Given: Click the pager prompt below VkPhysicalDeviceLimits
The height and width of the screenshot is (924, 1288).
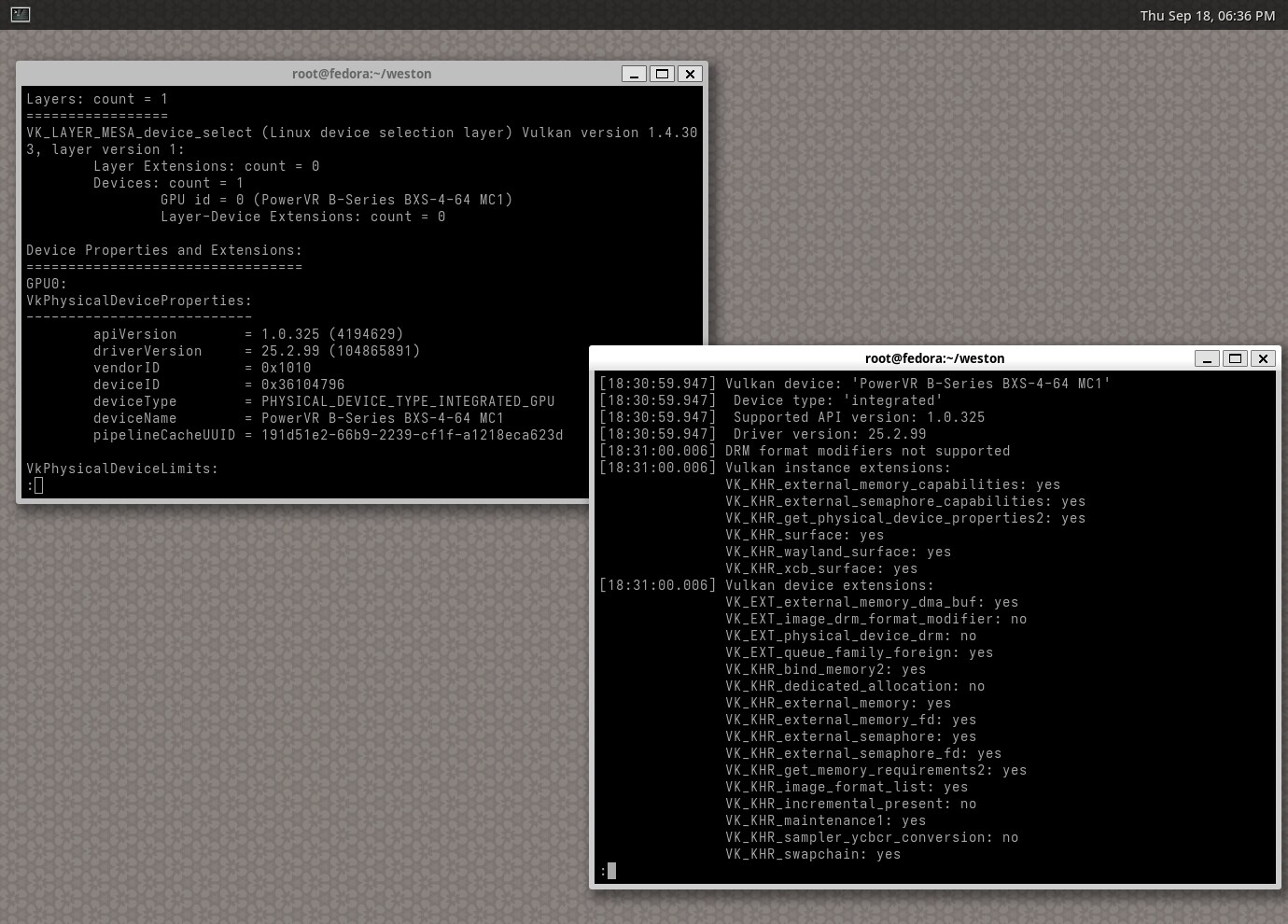Looking at the screenshot, I should [35, 485].
